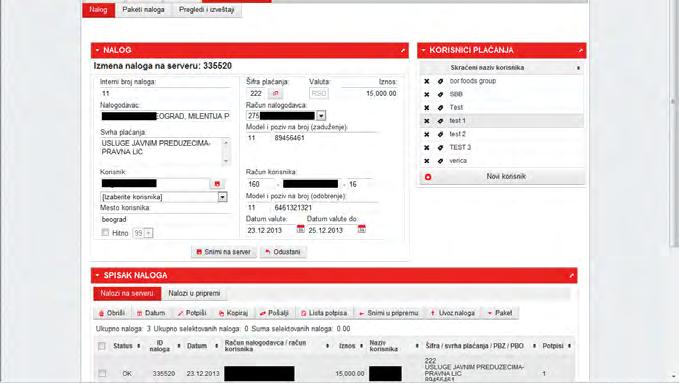Click the Odustani button

pyautogui.click(x=283, y=252)
